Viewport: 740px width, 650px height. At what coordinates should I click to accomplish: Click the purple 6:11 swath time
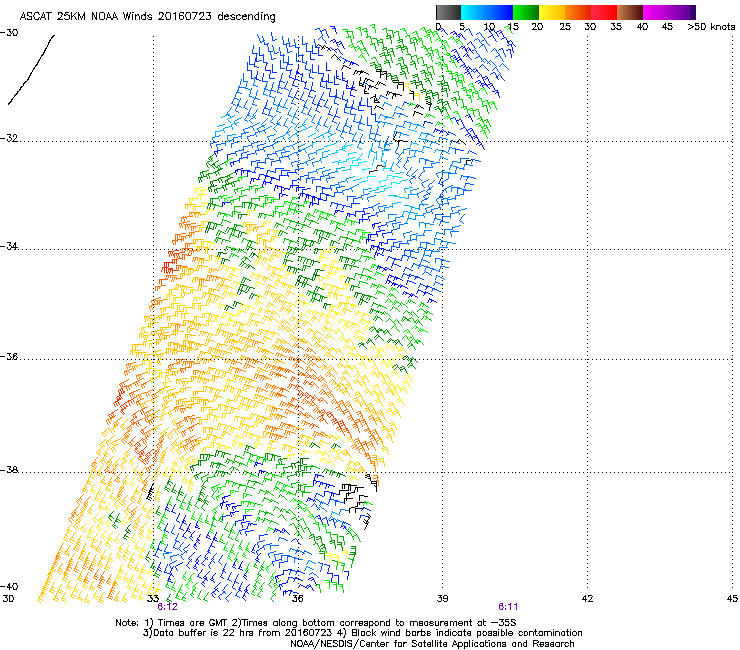pyautogui.click(x=508, y=607)
